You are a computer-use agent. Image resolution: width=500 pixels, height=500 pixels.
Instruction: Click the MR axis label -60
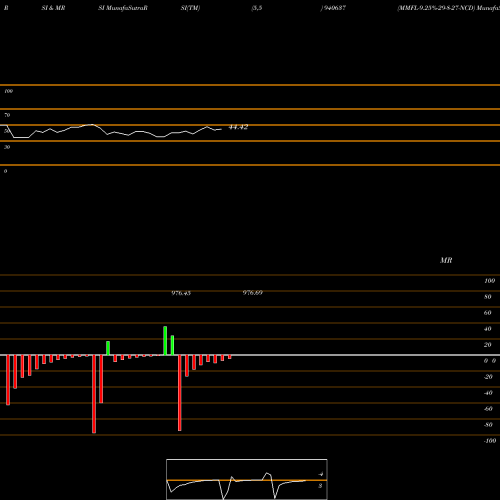488,409
